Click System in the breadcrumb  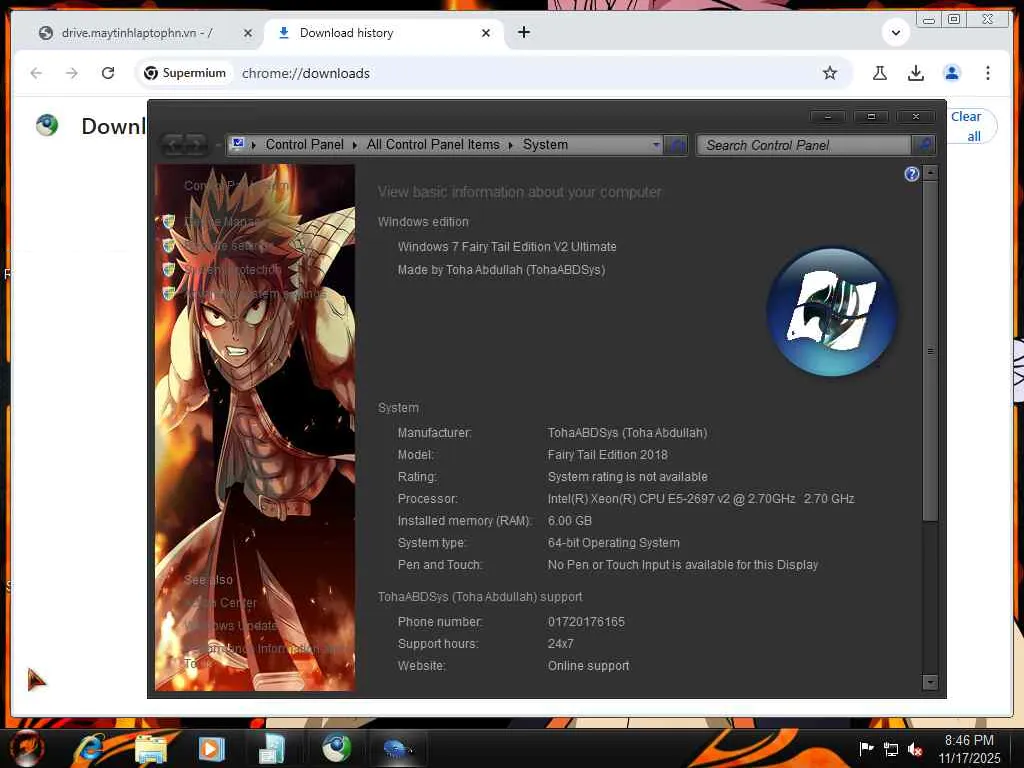(x=545, y=144)
